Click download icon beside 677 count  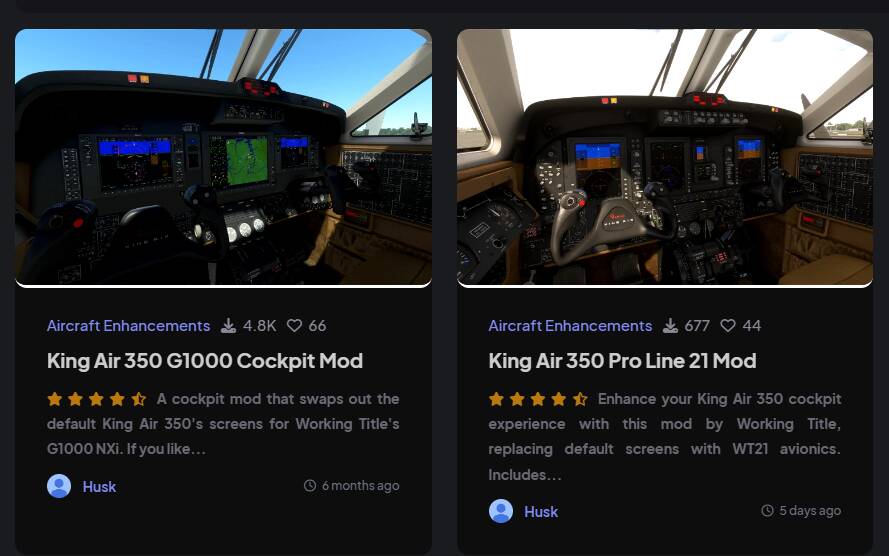coord(670,326)
